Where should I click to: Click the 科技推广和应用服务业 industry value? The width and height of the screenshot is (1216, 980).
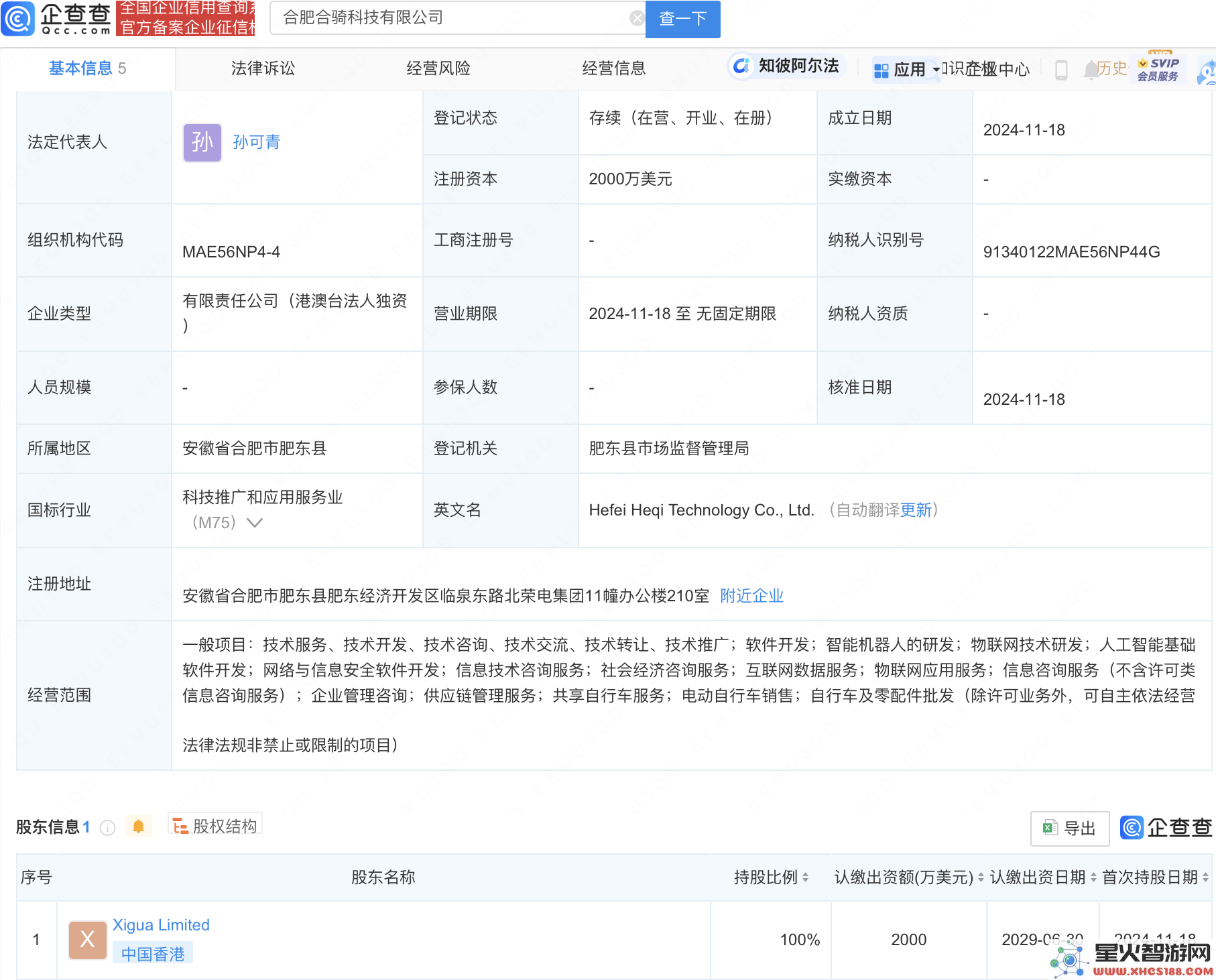coord(263,497)
